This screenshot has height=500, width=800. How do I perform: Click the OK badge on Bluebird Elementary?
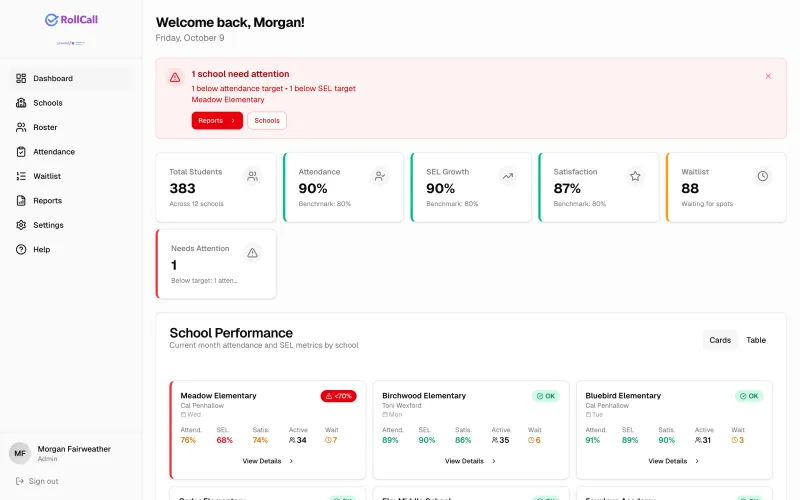click(x=748, y=396)
